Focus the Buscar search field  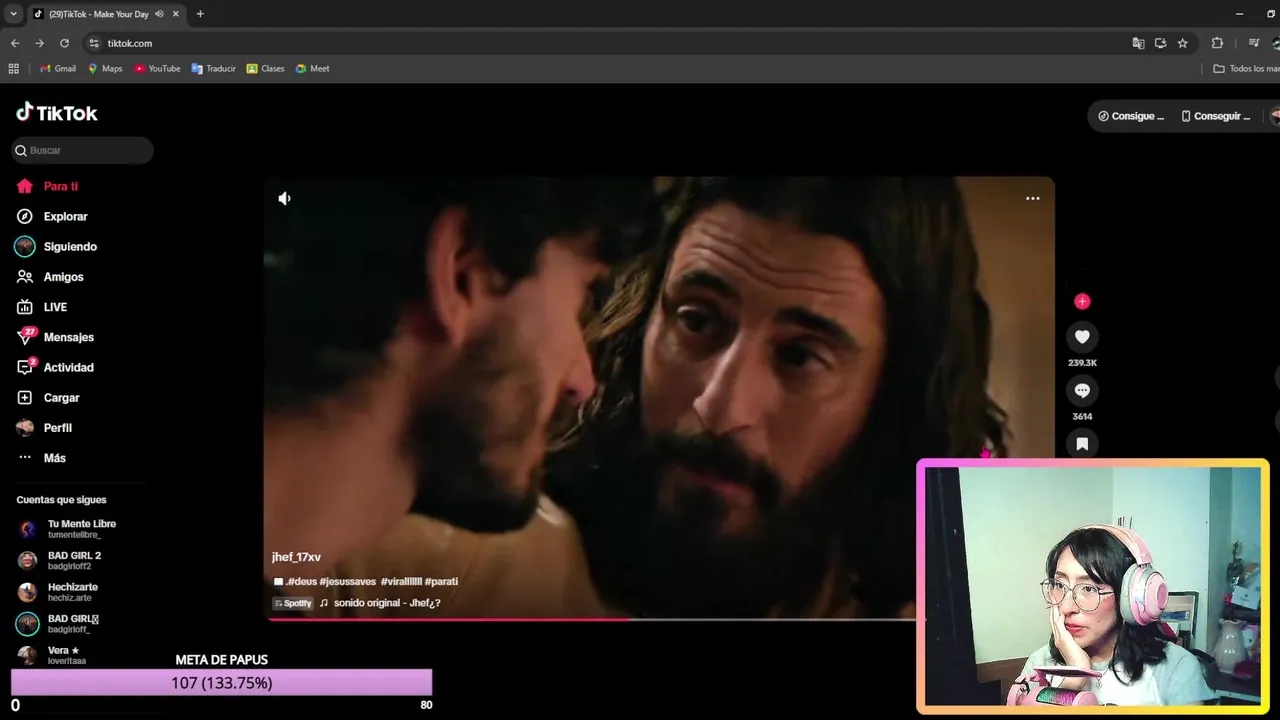(82, 150)
